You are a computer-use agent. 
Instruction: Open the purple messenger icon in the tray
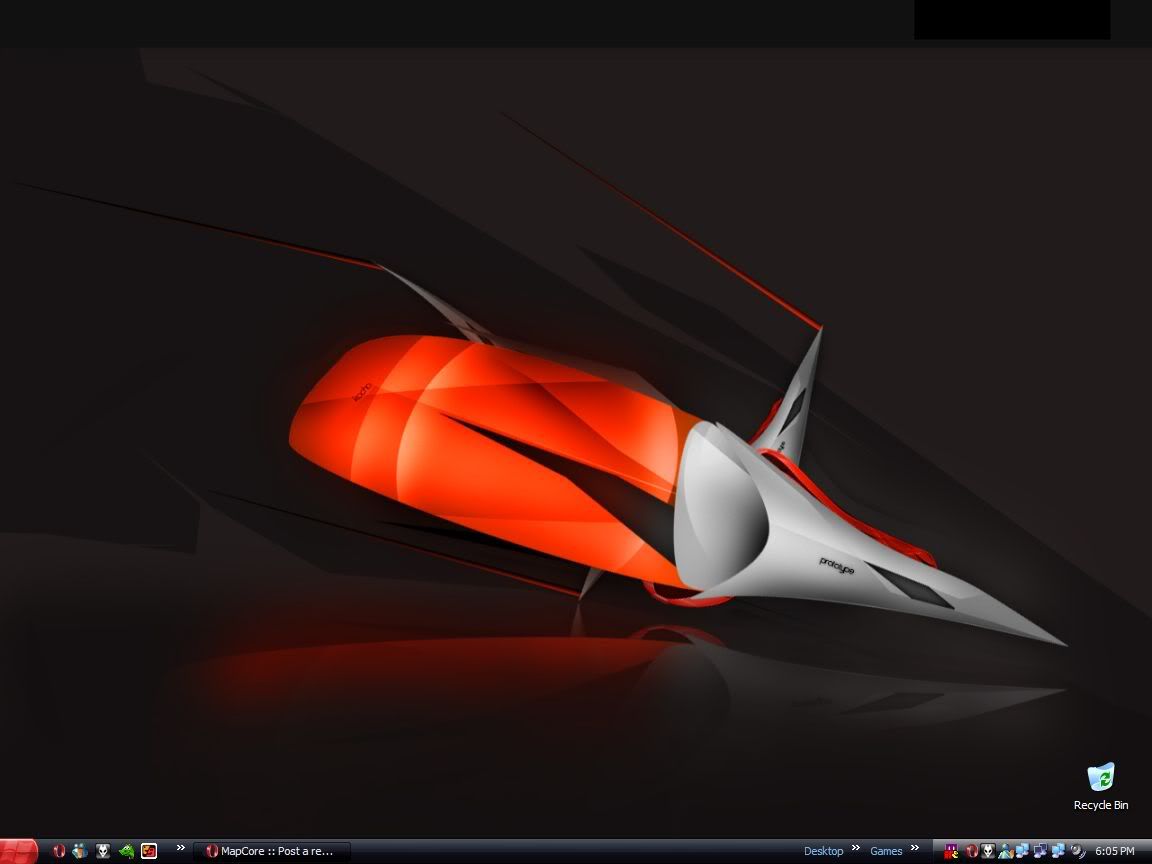(x=950, y=851)
